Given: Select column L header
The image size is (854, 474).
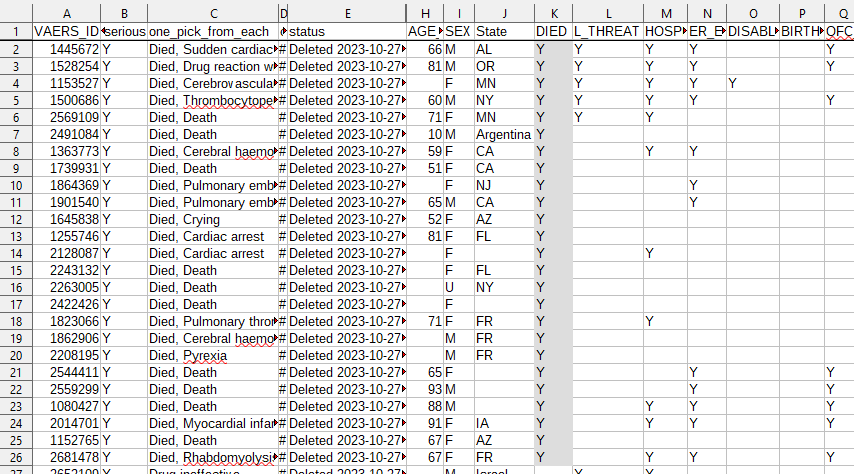Looking at the screenshot, I should point(608,14).
